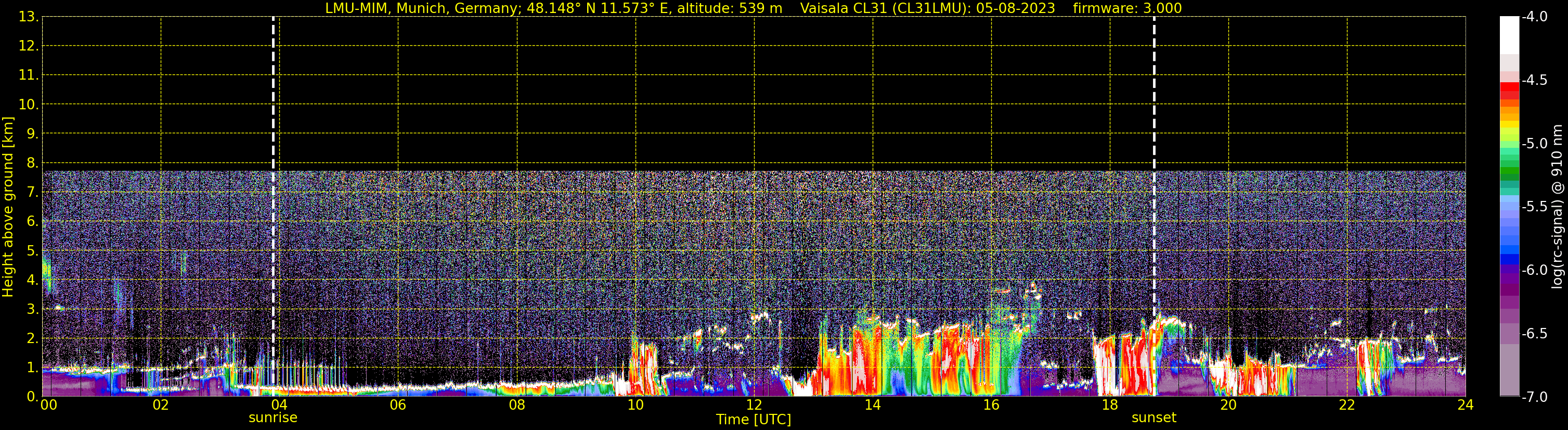
Task: Click the time tick label '14'
Action: 873,405
